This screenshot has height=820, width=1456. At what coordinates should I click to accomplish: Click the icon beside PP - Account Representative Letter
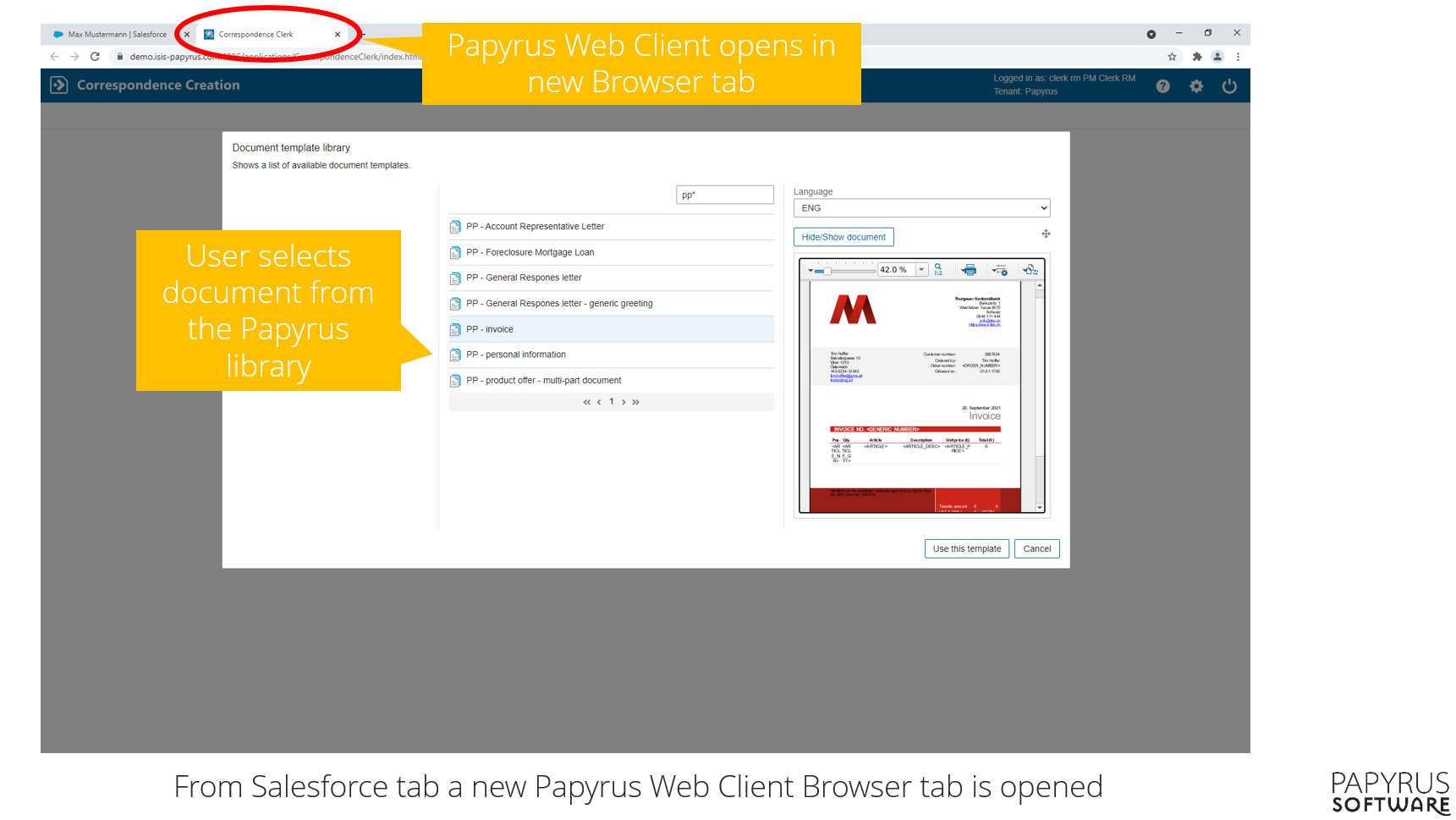pos(455,227)
